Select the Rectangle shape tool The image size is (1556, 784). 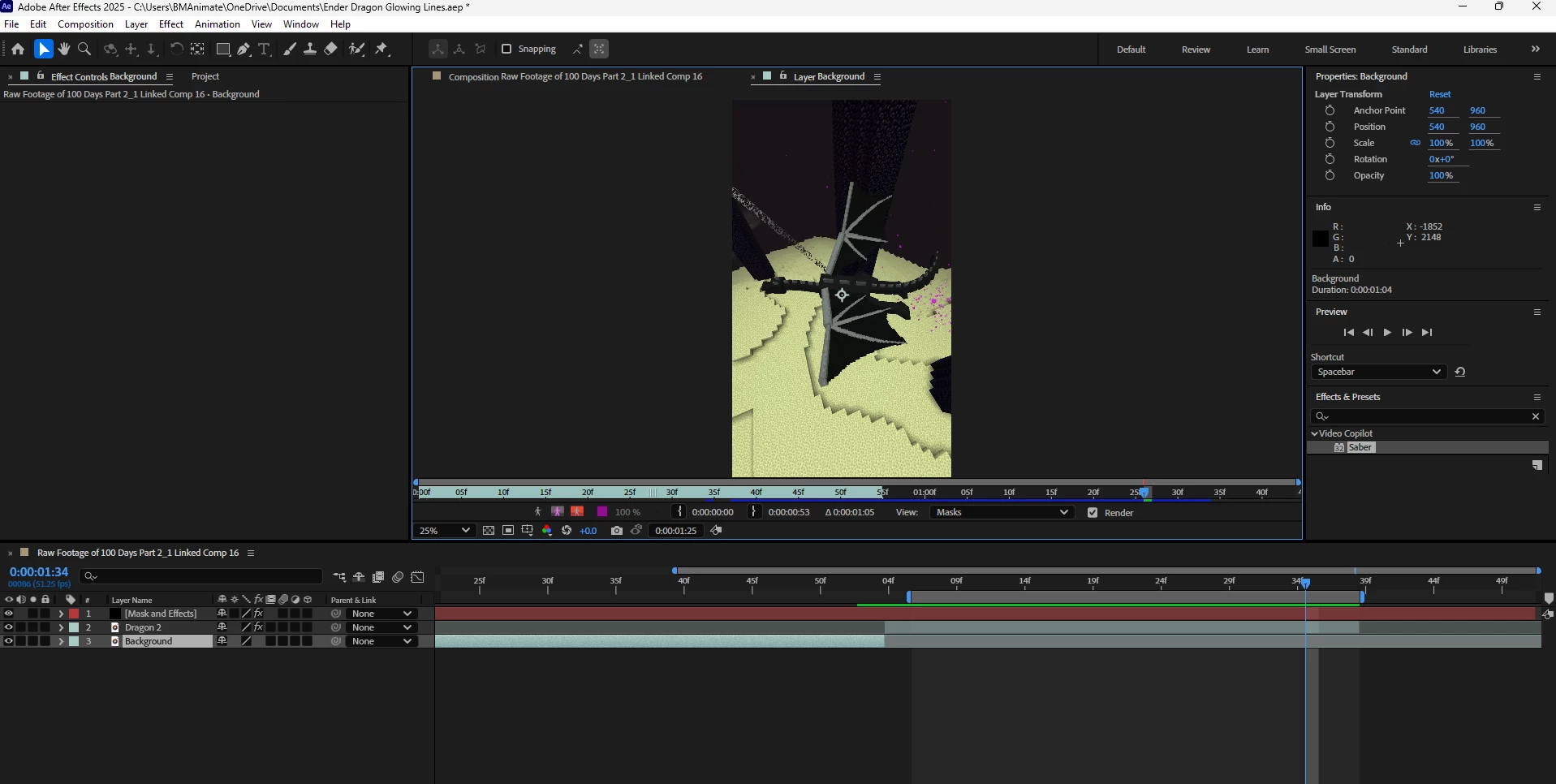click(222, 50)
